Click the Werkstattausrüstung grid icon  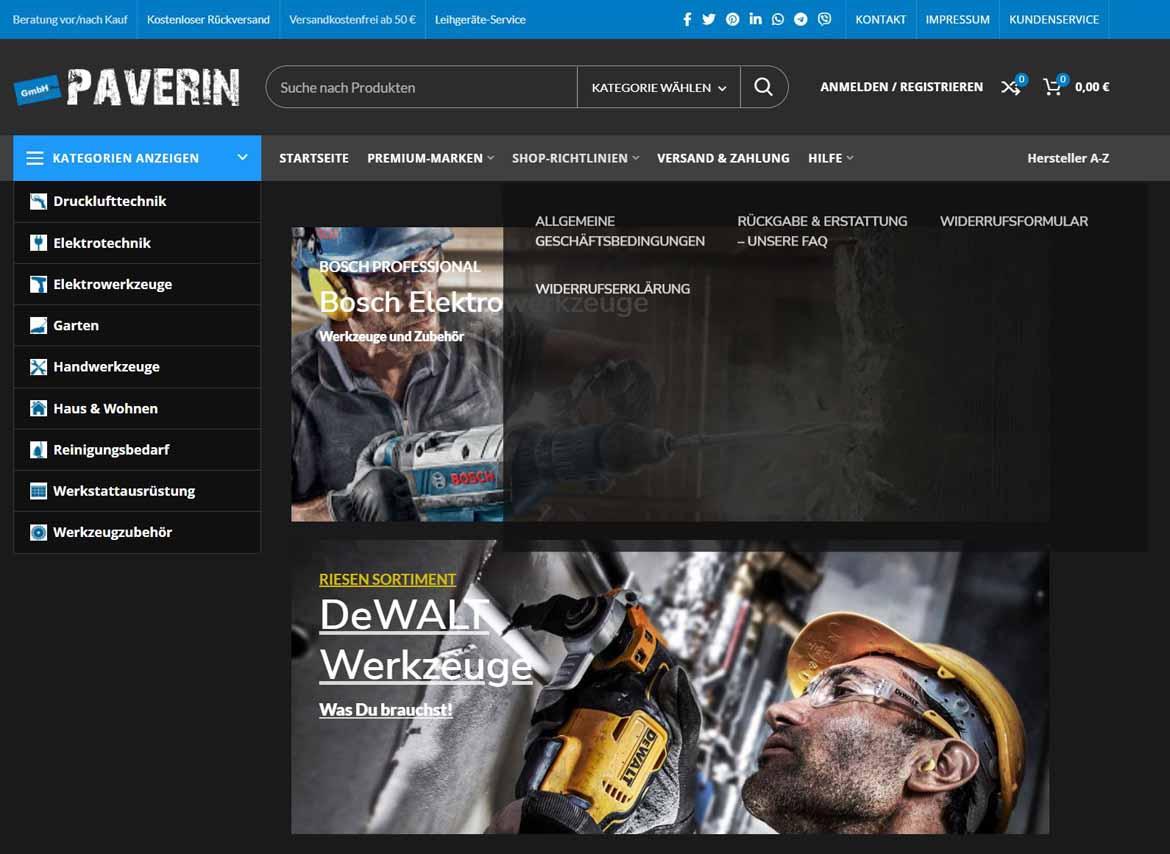(38, 491)
